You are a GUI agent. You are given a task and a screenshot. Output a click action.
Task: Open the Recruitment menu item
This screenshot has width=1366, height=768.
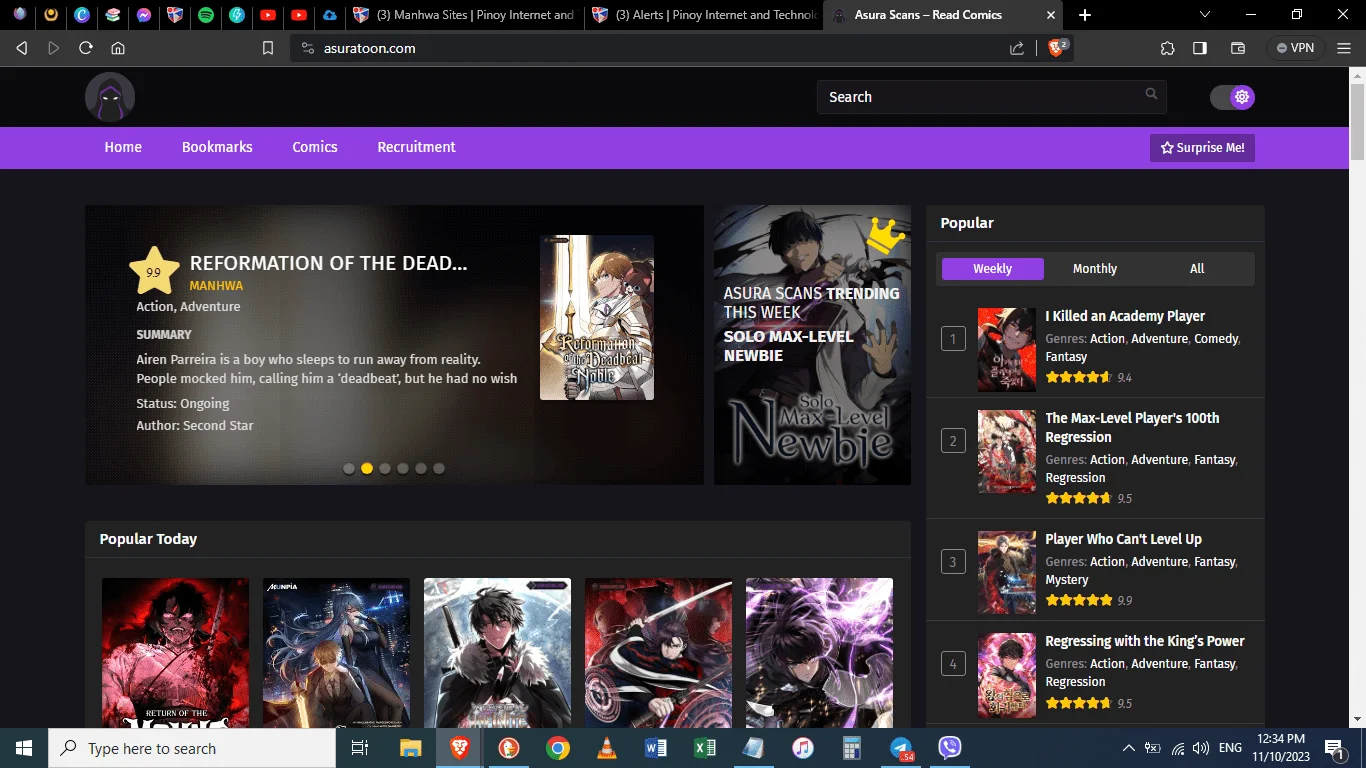coord(416,147)
